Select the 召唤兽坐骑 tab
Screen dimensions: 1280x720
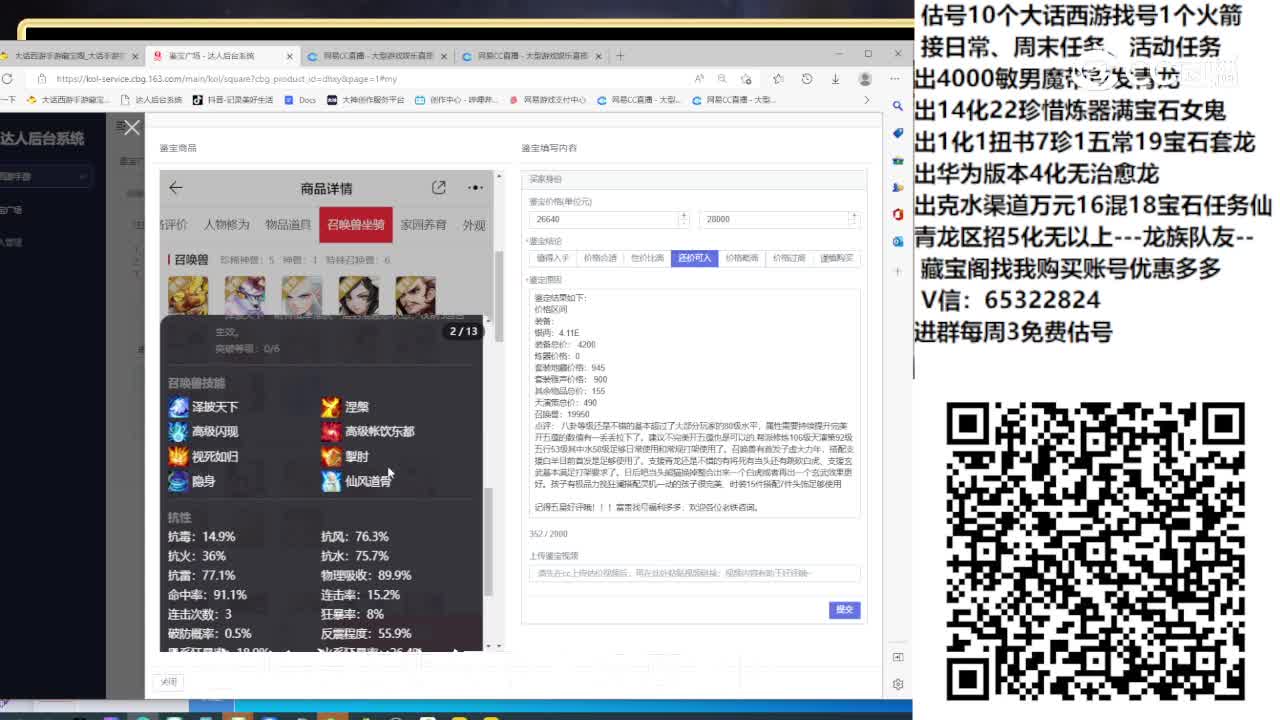click(356, 225)
